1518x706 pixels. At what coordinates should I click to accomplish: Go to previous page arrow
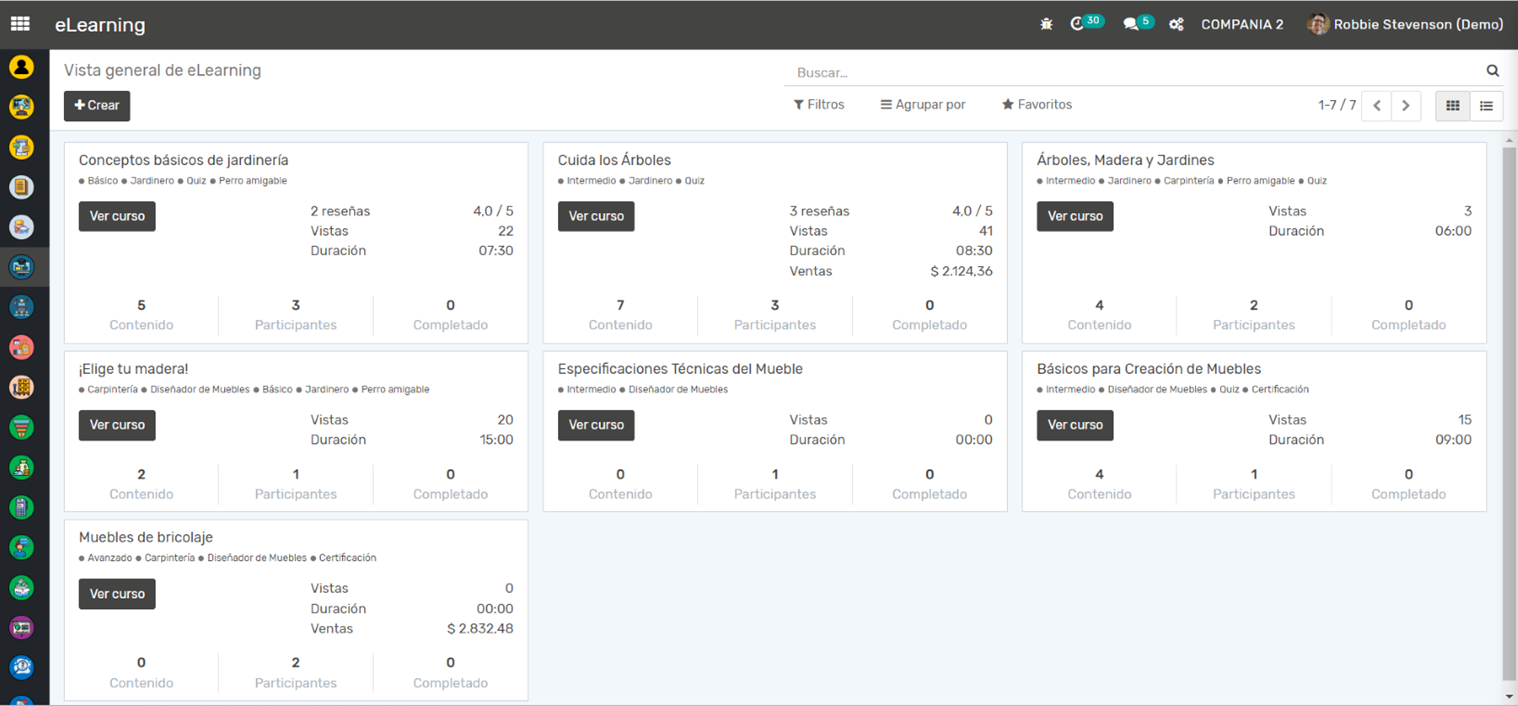click(x=1377, y=105)
